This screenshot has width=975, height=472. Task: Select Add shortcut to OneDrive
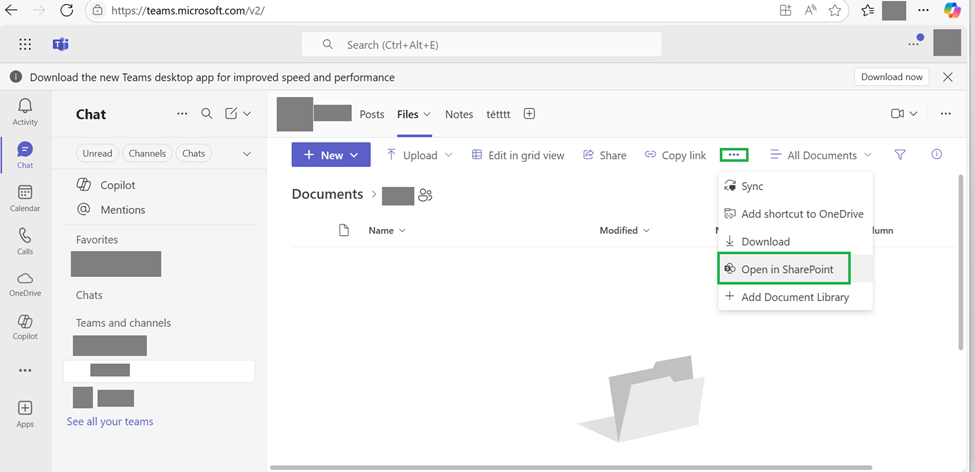coord(795,214)
